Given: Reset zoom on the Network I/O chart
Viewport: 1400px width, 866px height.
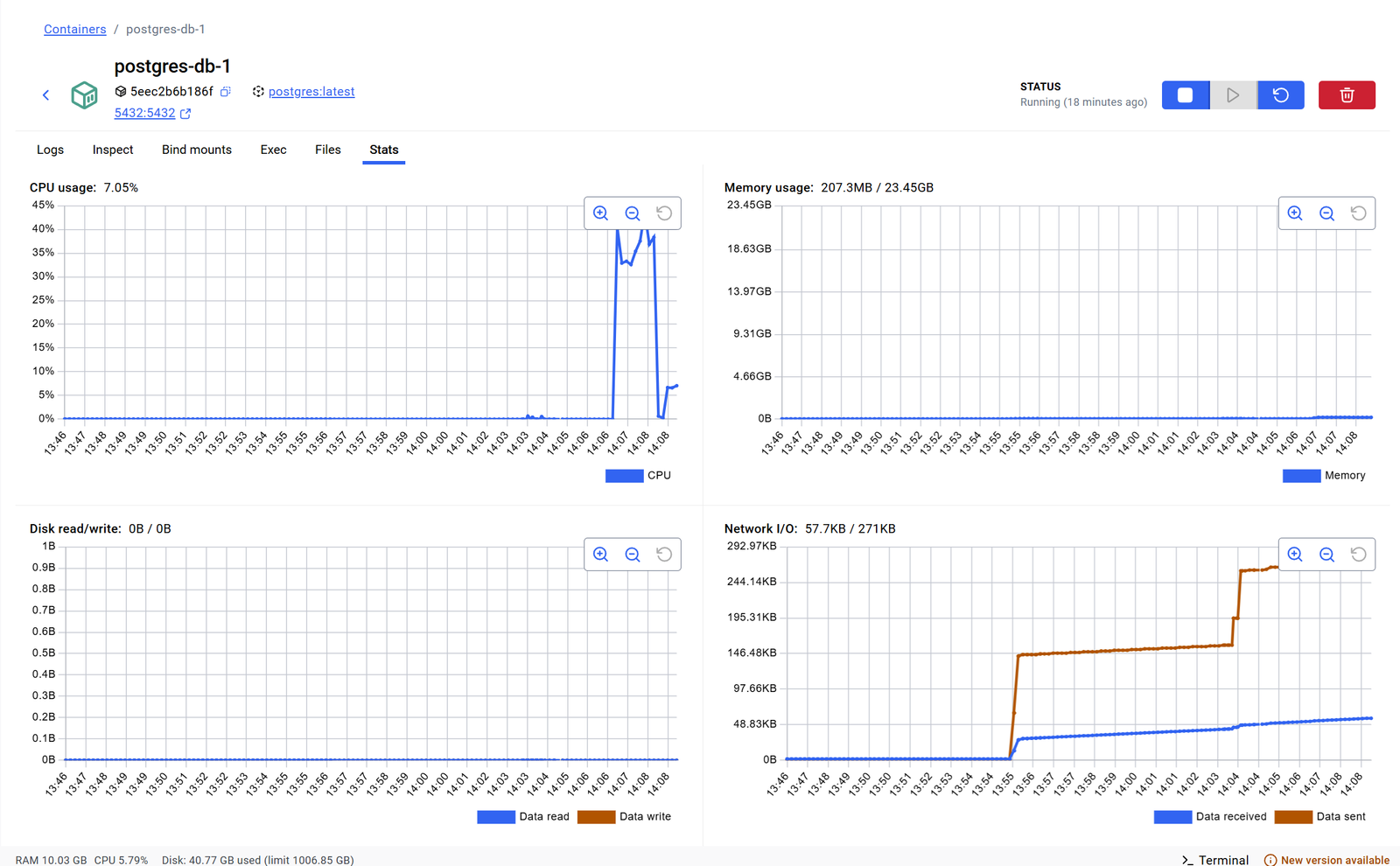Looking at the screenshot, I should click(x=1358, y=555).
